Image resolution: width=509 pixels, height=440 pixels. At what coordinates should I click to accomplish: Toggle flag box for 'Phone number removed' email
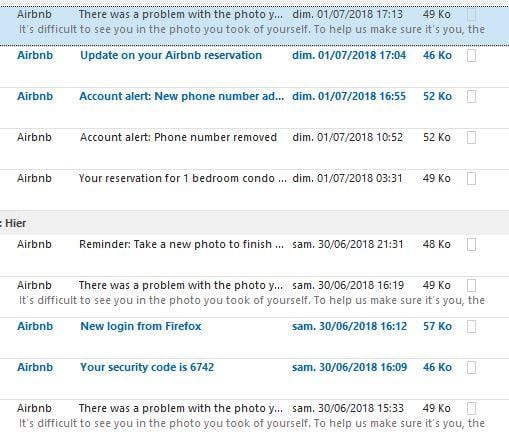[x=471, y=138]
